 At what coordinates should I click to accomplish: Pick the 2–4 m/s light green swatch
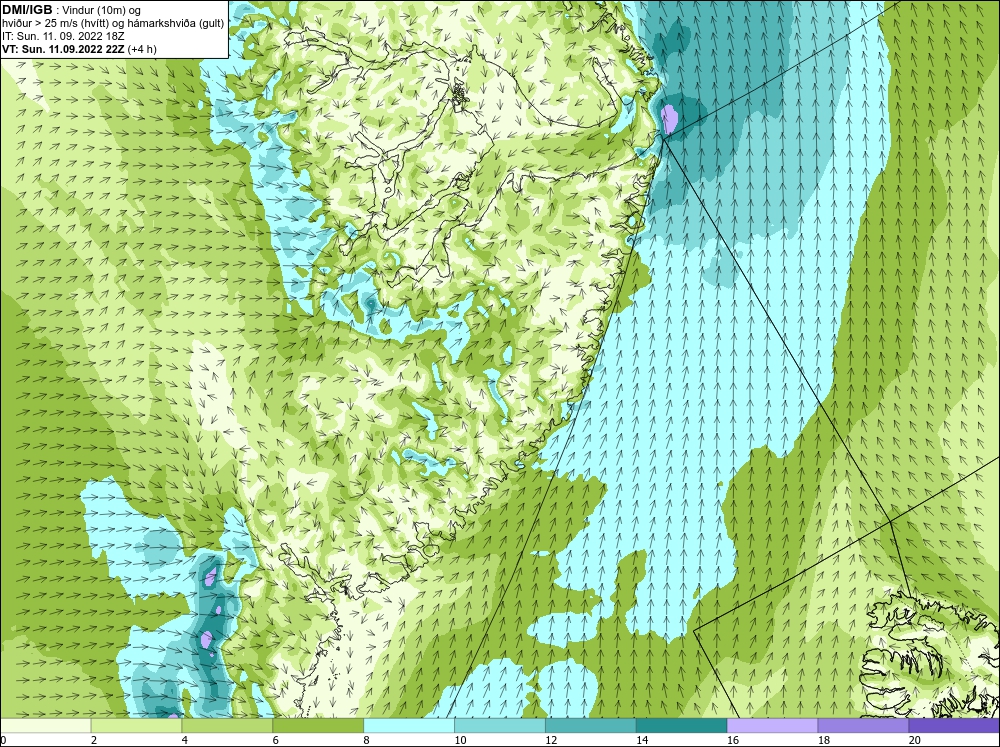pyautogui.click(x=136, y=725)
